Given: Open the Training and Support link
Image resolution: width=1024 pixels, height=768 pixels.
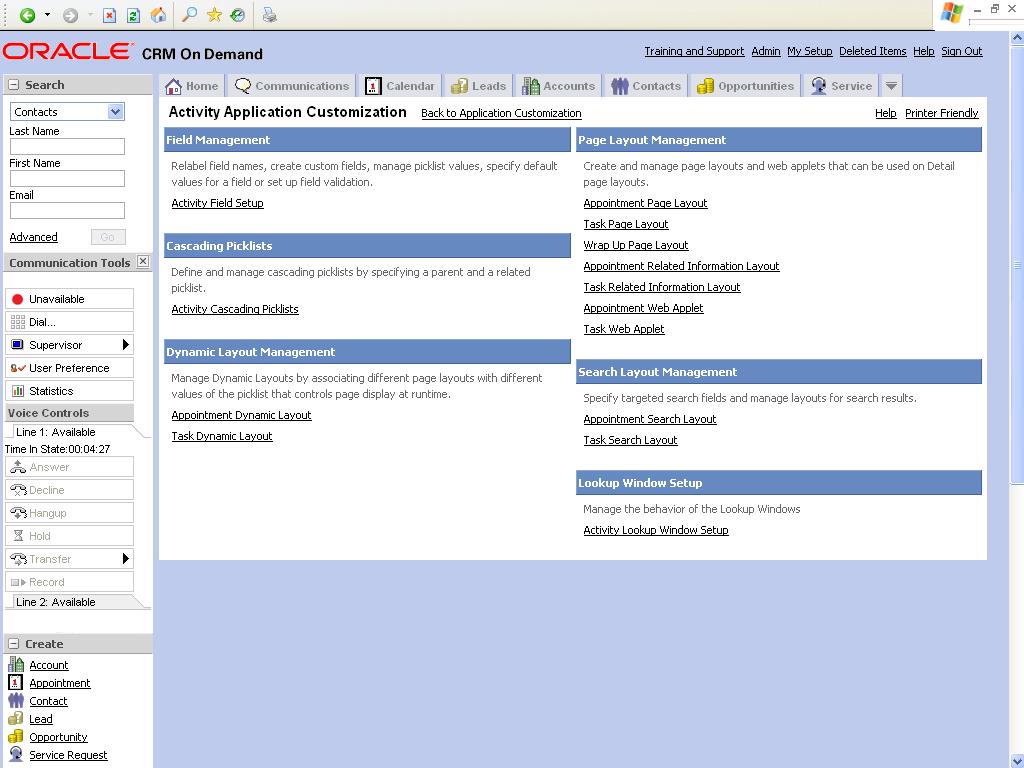Looking at the screenshot, I should (694, 51).
